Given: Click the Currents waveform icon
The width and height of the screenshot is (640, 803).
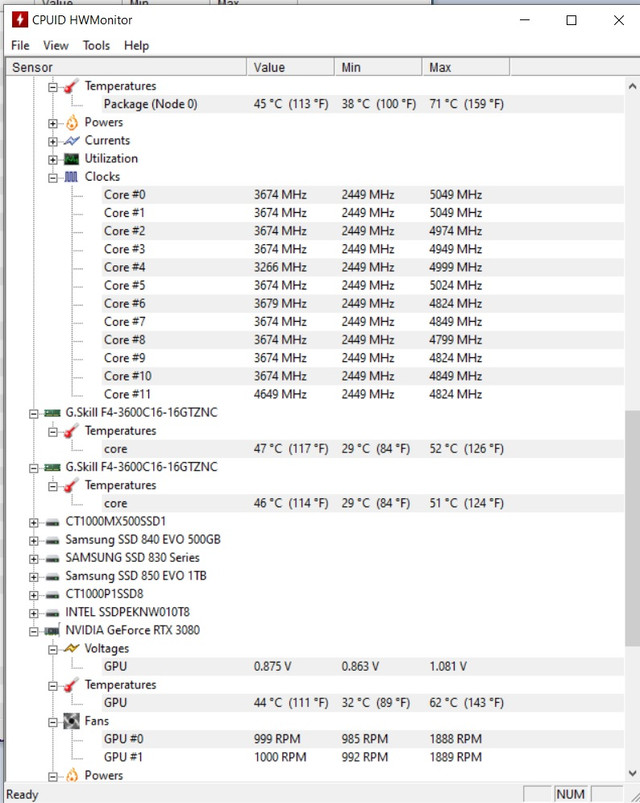Looking at the screenshot, I should tap(72, 141).
